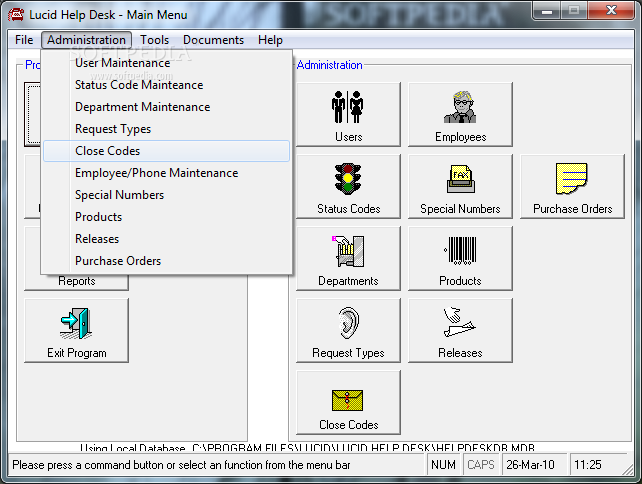The width and height of the screenshot is (642, 484).
Task: Open Products barcode button
Action: pos(460,258)
